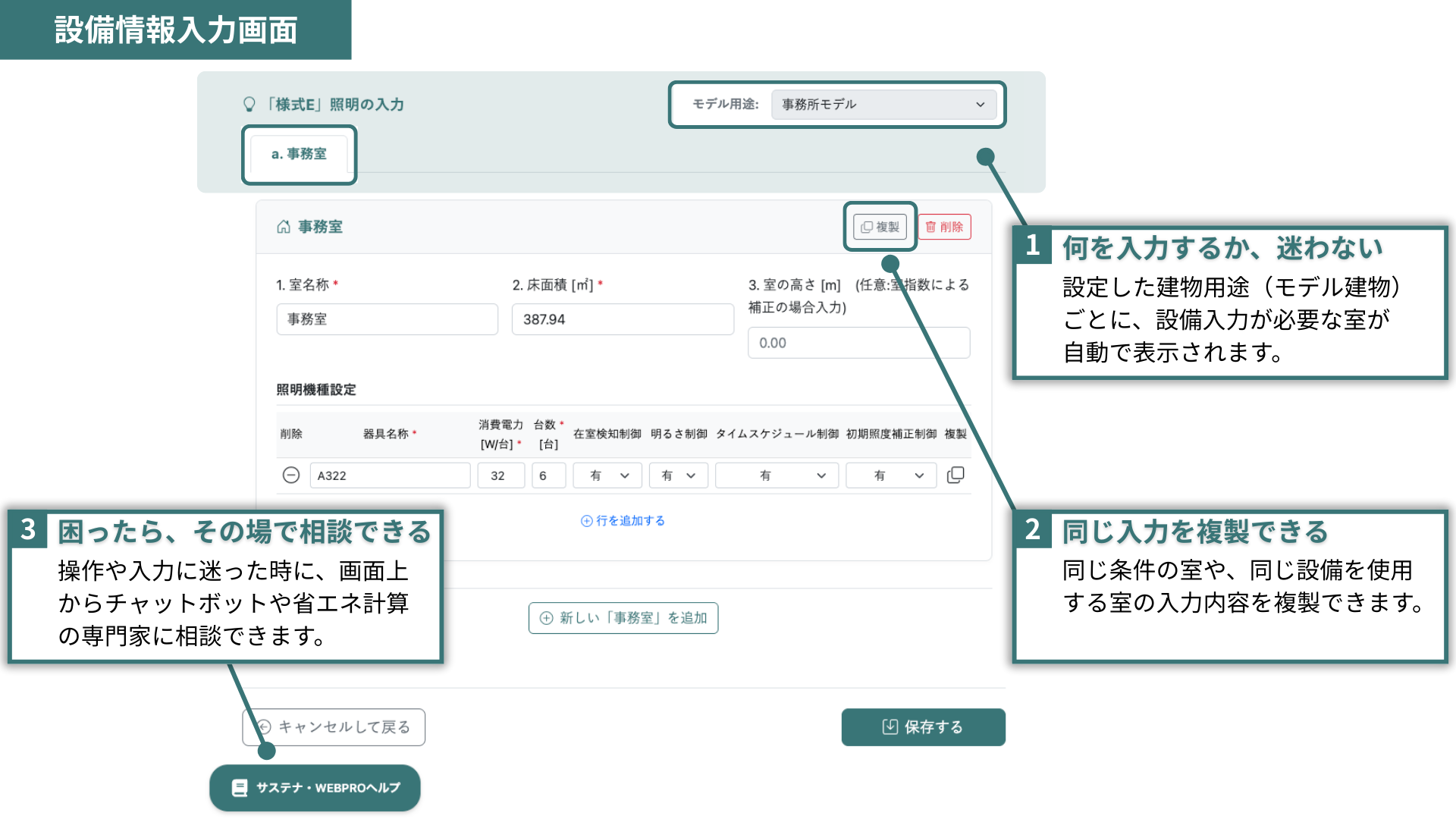The width and height of the screenshot is (1456, 819).
Task: Click the 床面積 387.94 input field
Action: pyautogui.click(x=622, y=319)
